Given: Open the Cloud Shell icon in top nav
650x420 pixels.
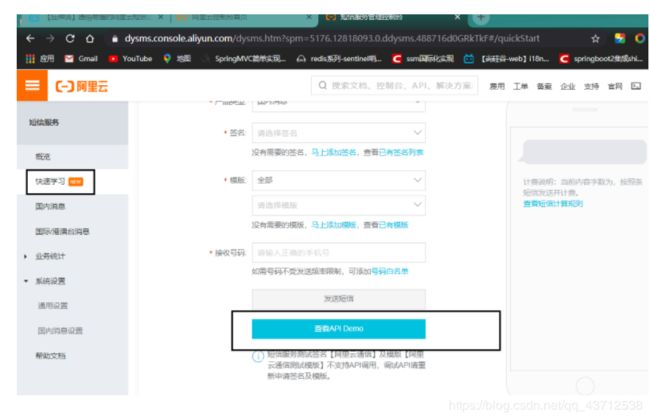Looking at the screenshot, I should pos(636,86).
